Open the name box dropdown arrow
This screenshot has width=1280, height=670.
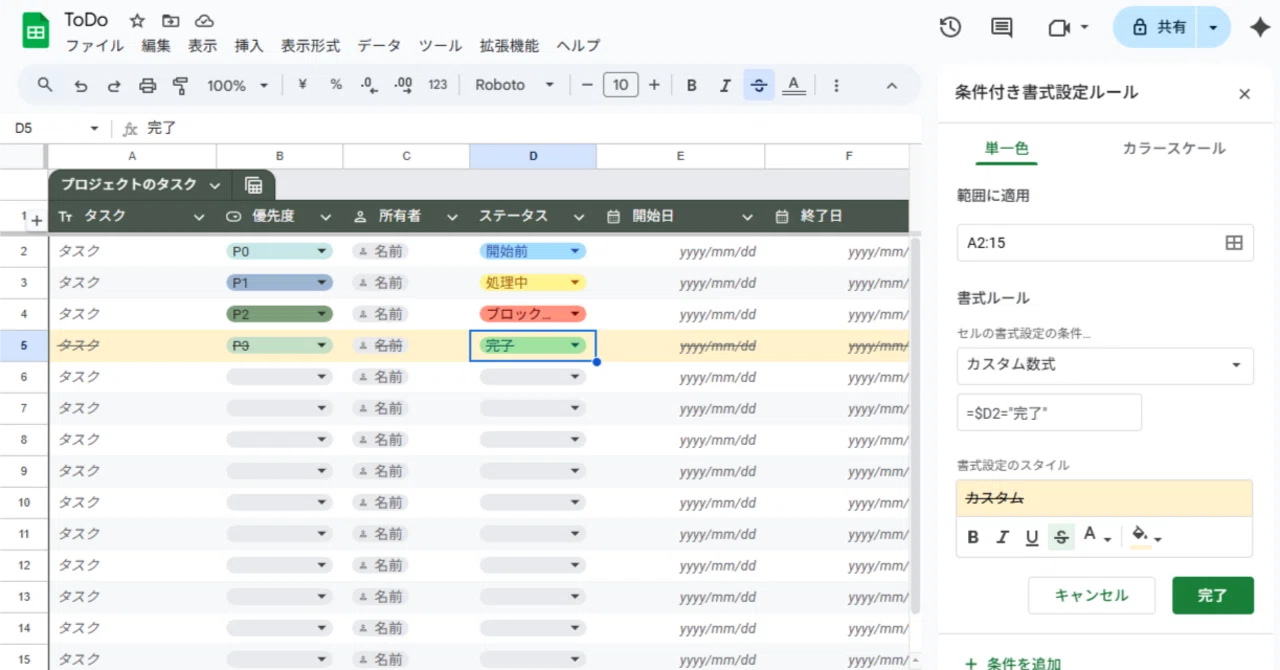(95, 129)
